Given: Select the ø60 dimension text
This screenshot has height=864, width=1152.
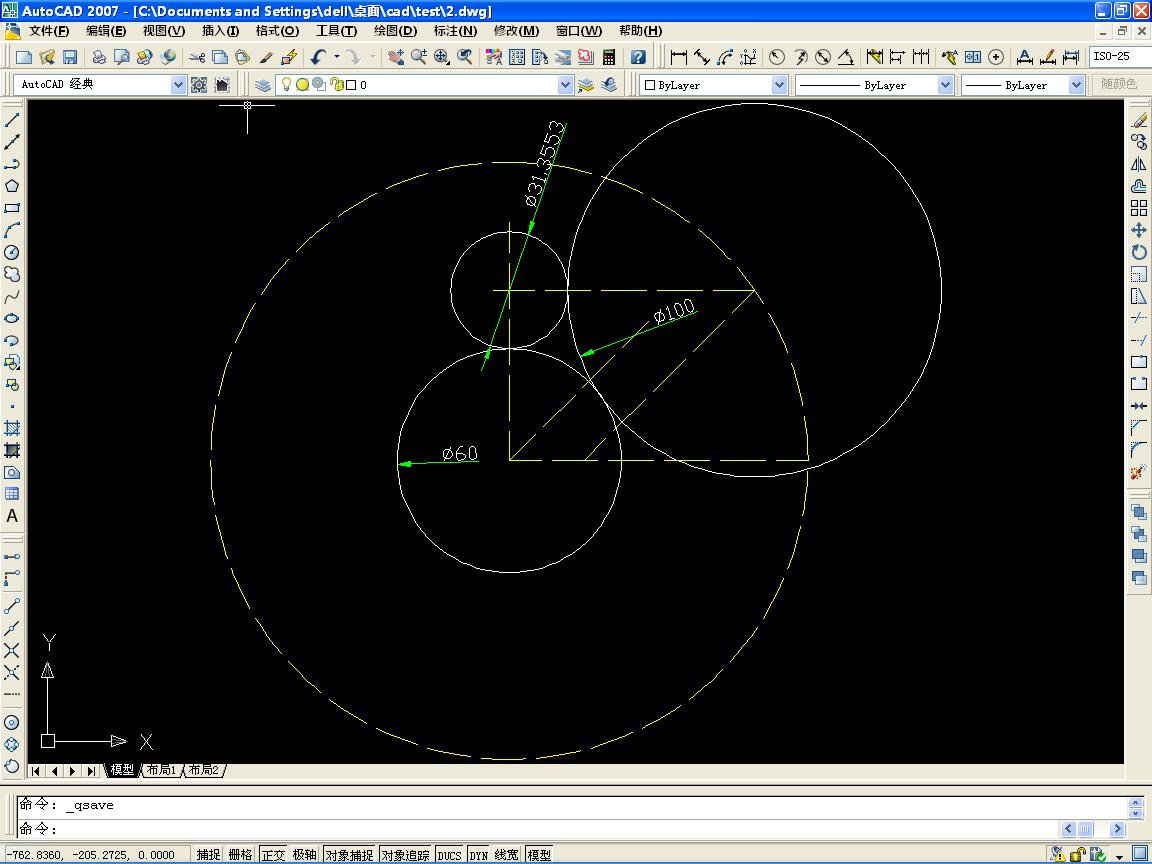Looking at the screenshot, I should [x=460, y=453].
